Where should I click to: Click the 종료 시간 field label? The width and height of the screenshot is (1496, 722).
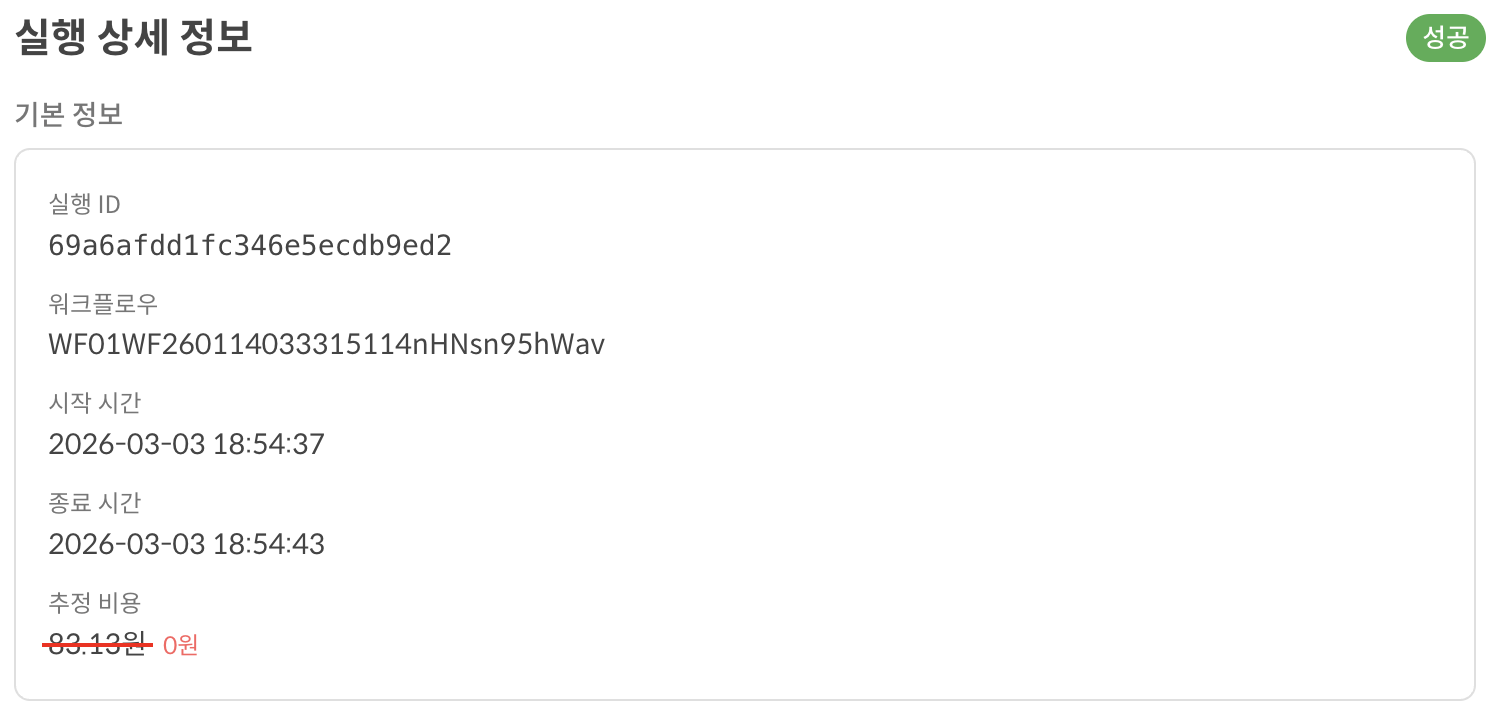(95, 502)
